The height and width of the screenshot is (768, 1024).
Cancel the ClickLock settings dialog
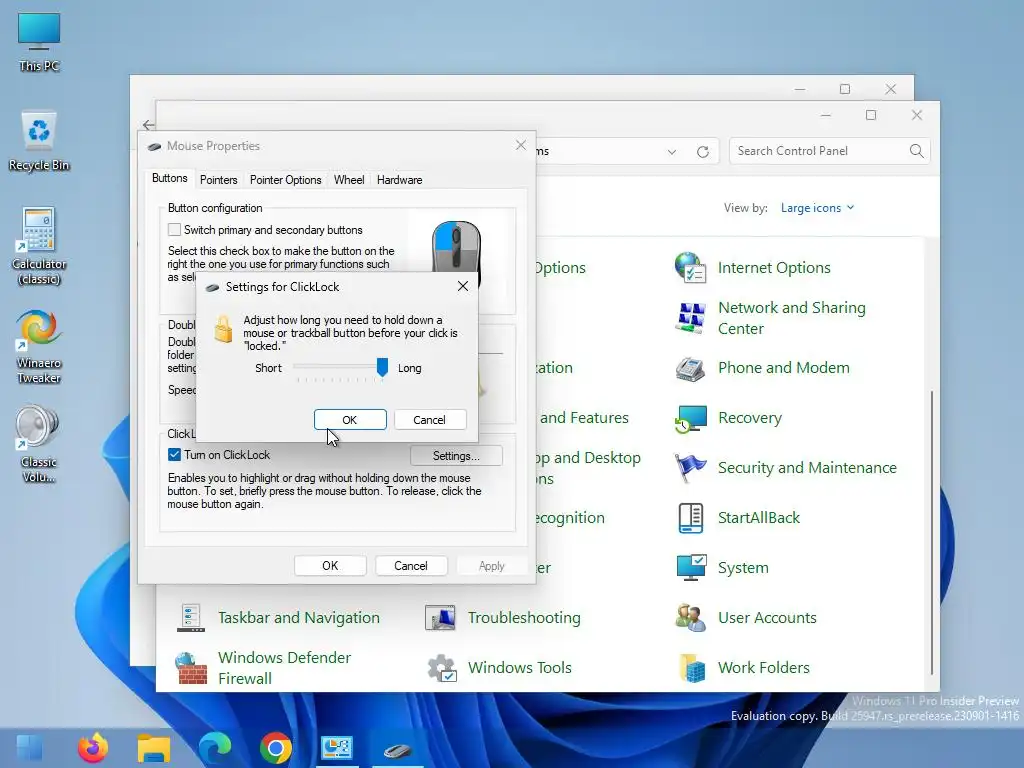(x=430, y=420)
